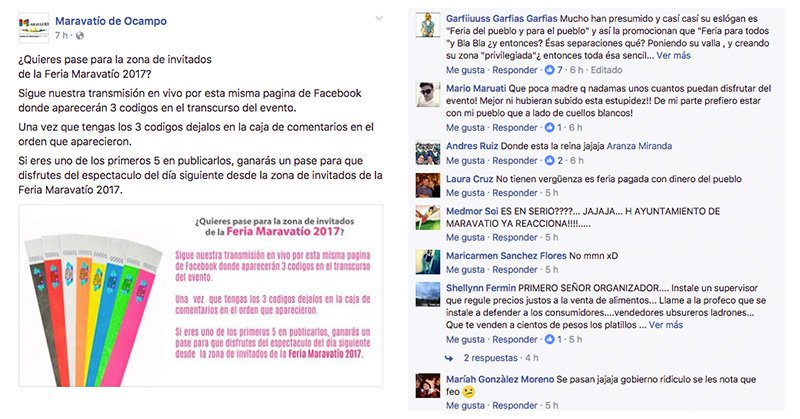Show the 2 respuestas replies
This screenshot has height=419, width=800.
(490, 358)
